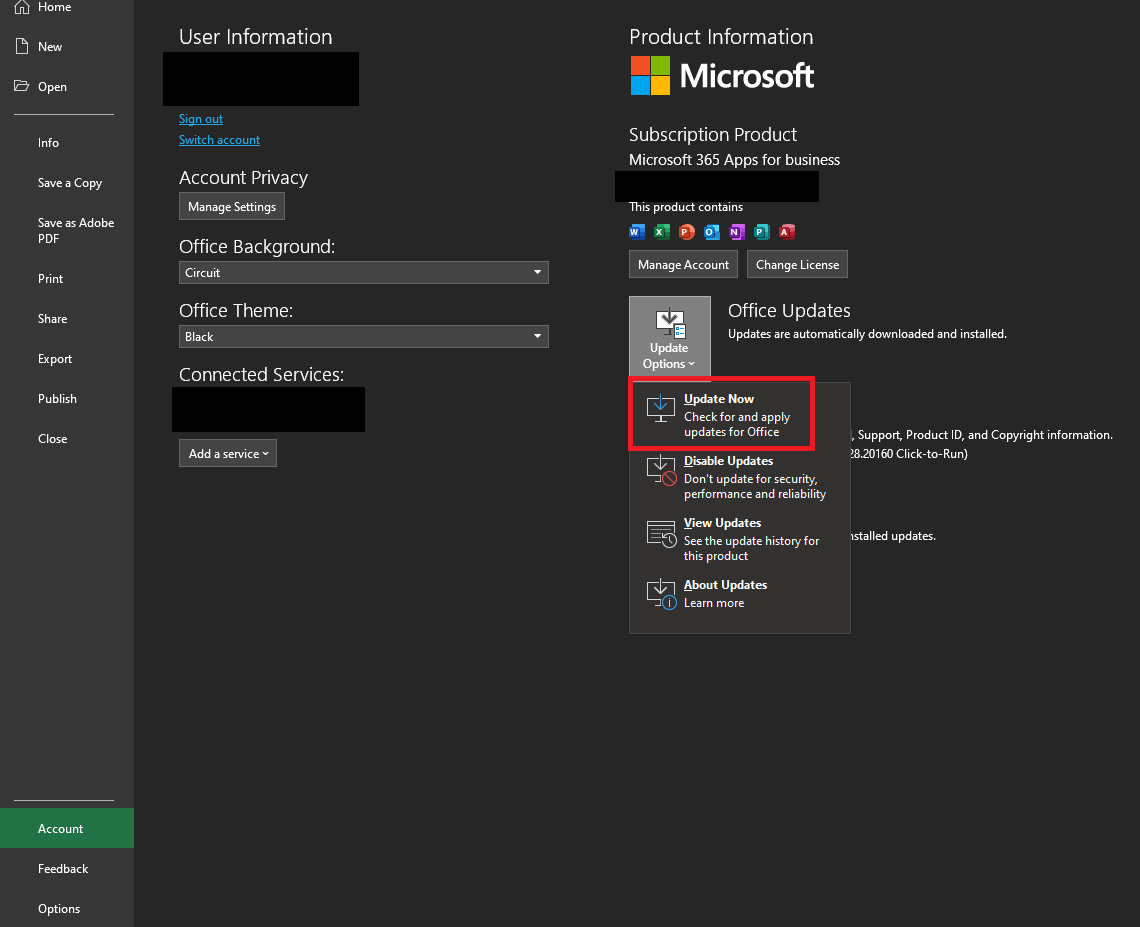Select the Account tab in sidebar
Viewport: 1140px width, 927px height.
click(67, 828)
